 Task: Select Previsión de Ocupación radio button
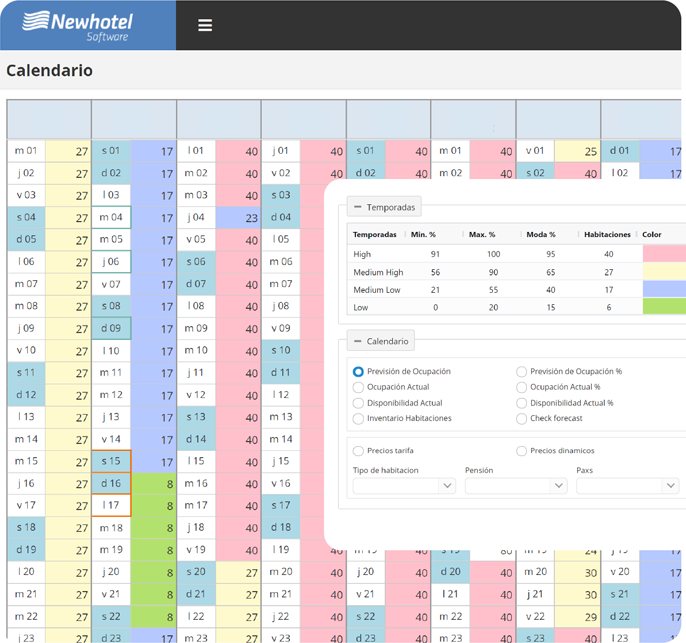358,371
